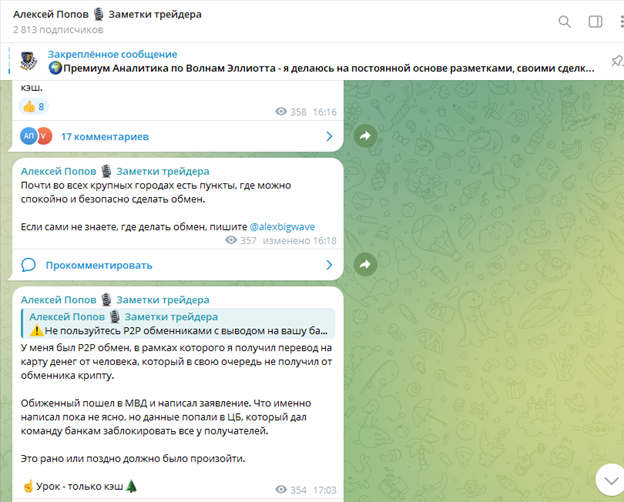Forward the post mentioning @alexbigwave
The height and width of the screenshot is (502, 624).
click(365, 264)
